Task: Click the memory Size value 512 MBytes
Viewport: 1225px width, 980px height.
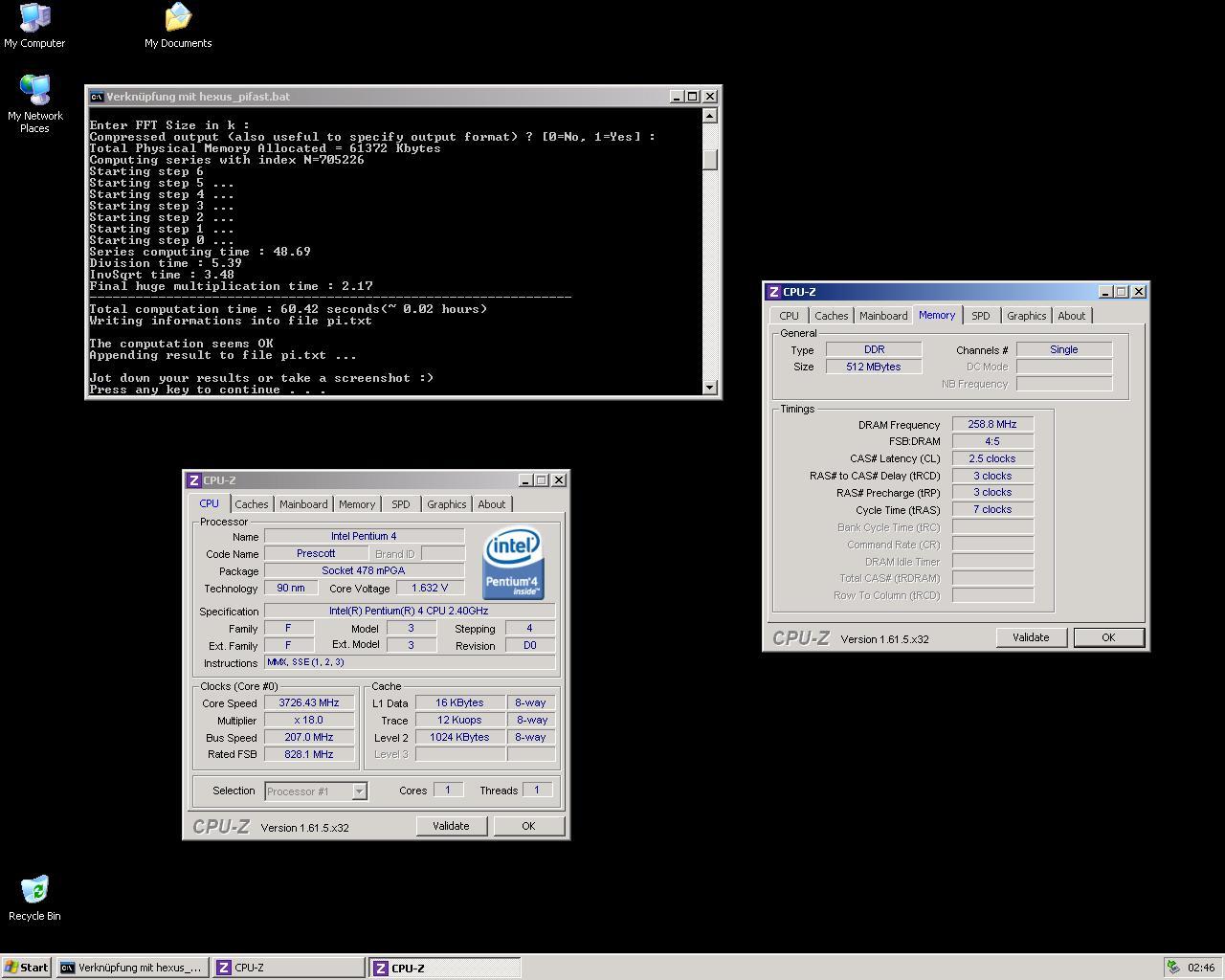Action: pyautogui.click(x=874, y=367)
